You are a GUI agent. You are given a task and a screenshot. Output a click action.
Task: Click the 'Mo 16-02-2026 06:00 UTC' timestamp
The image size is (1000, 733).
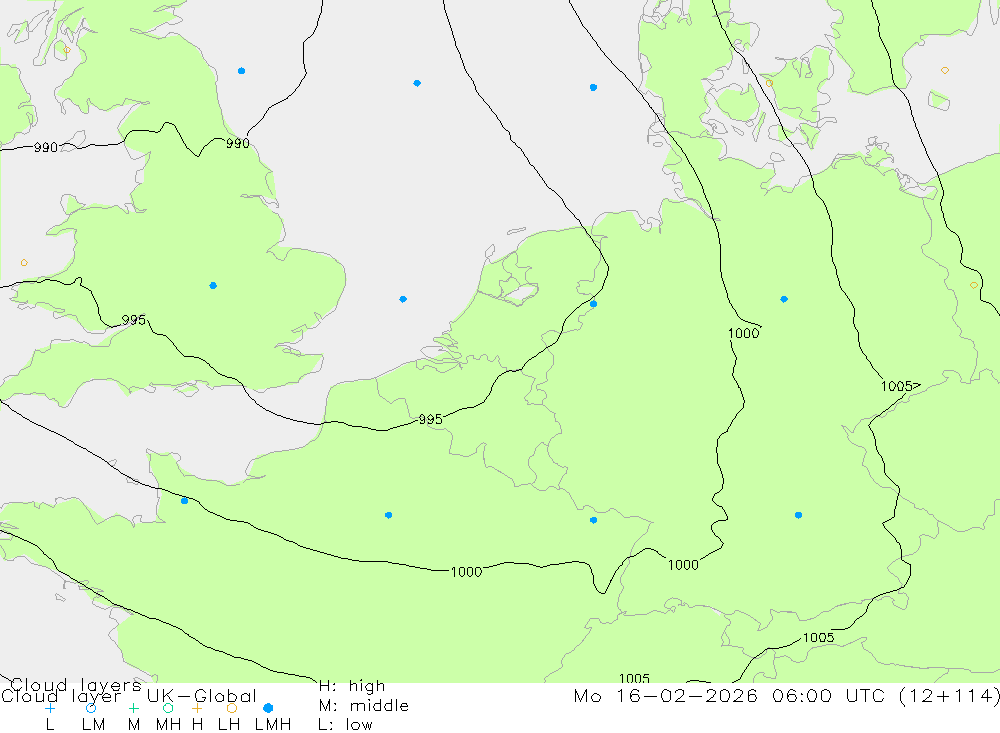pos(732,695)
